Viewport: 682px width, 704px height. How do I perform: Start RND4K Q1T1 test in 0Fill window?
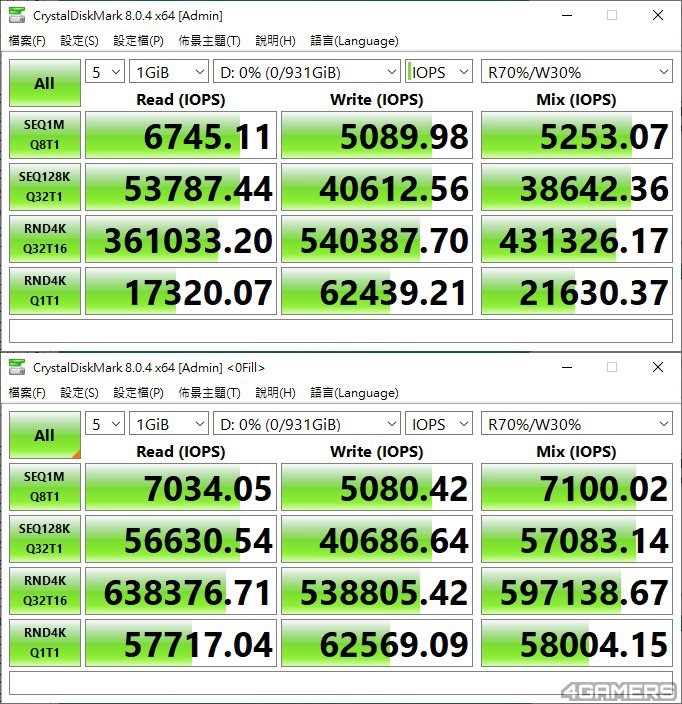(x=45, y=643)
